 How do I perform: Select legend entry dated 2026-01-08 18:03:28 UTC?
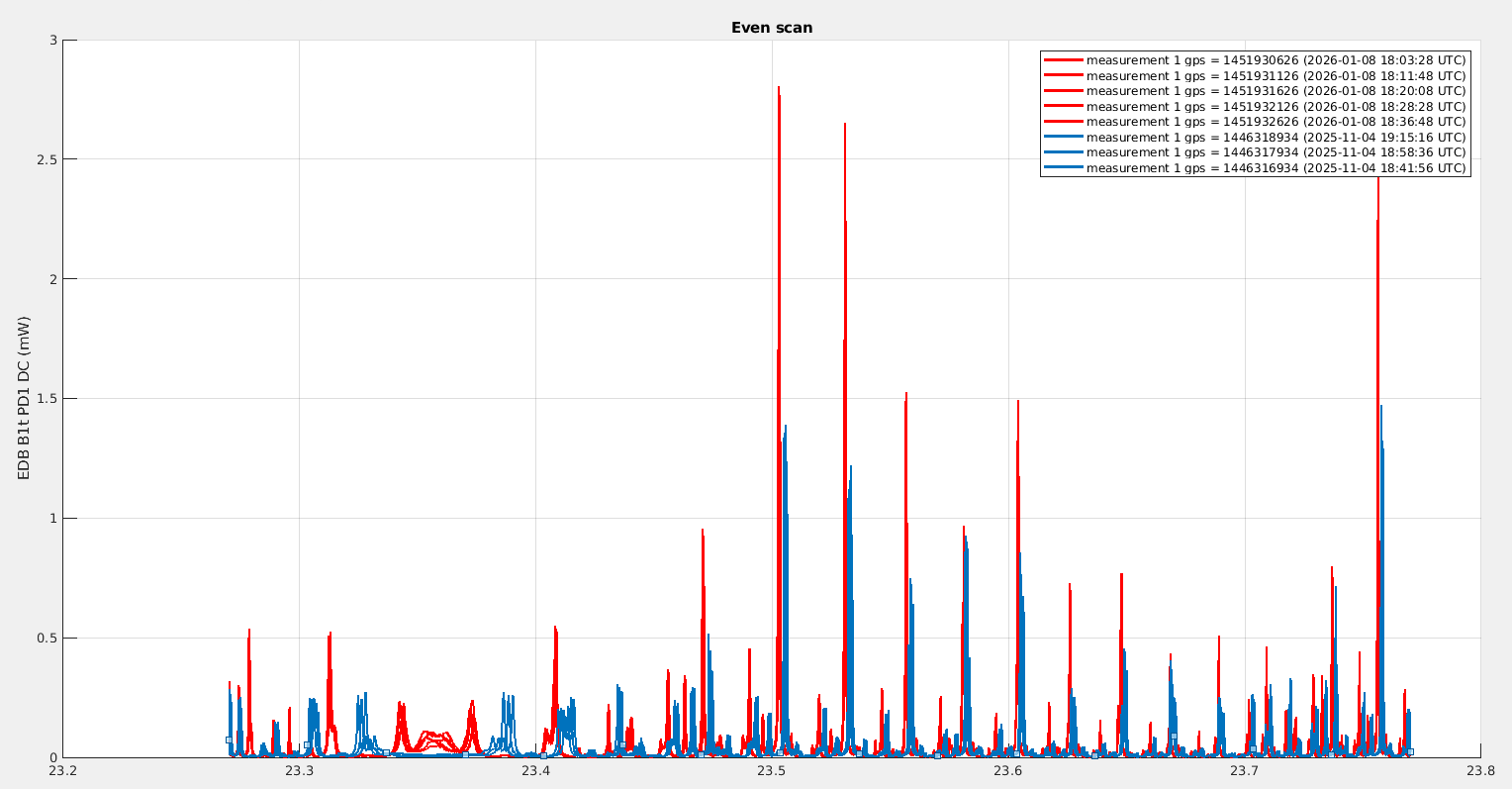coord(1276,60)
